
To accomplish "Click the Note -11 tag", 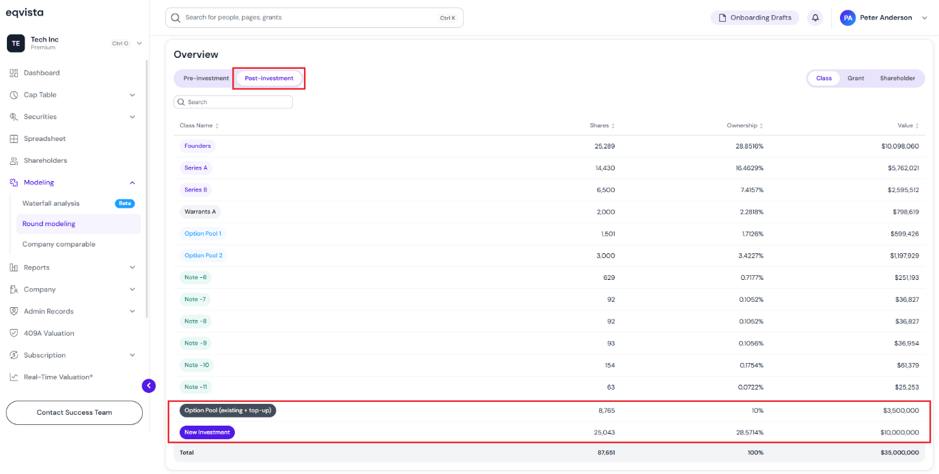I will pyautogui.click(x=195, y=387).
